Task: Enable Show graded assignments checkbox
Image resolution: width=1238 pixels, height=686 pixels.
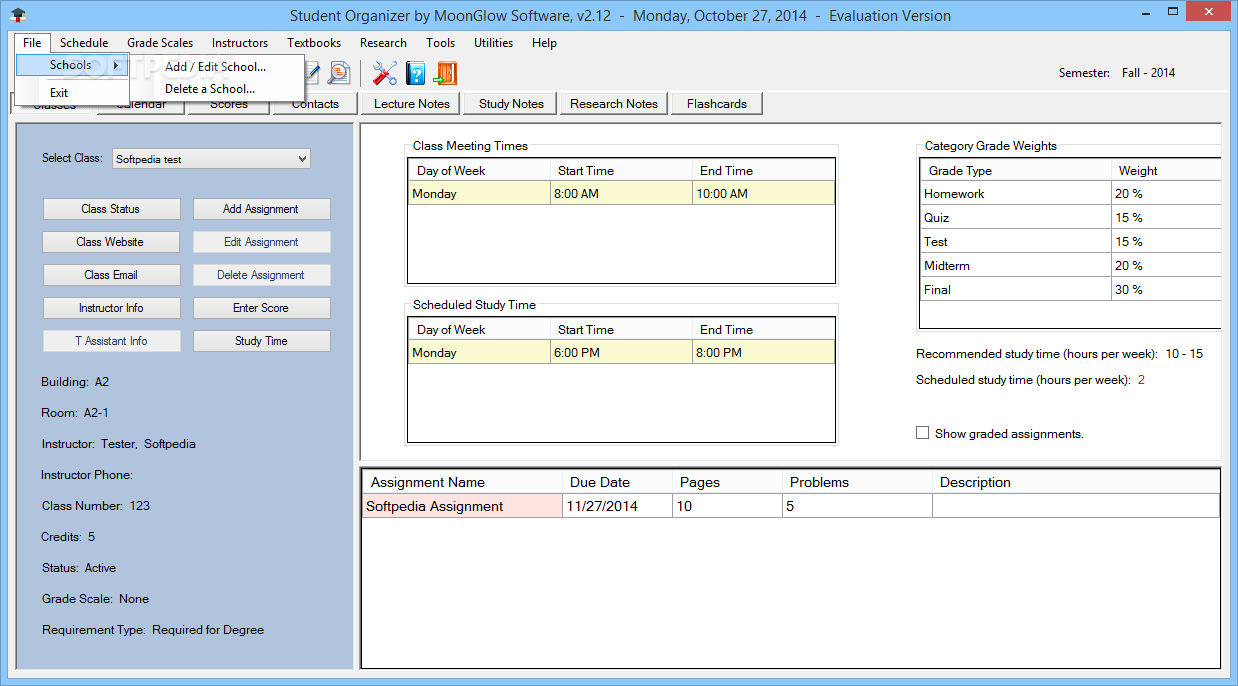Action: point(922,433)
